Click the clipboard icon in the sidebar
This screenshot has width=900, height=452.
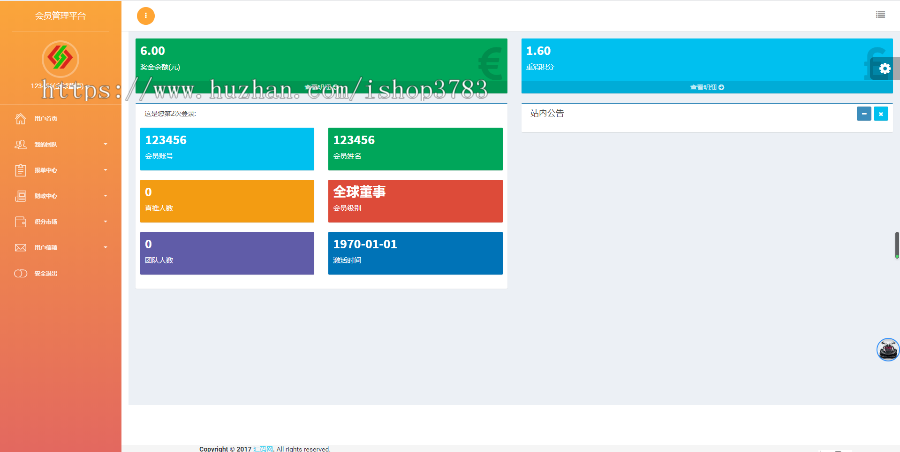coord(21,170)
